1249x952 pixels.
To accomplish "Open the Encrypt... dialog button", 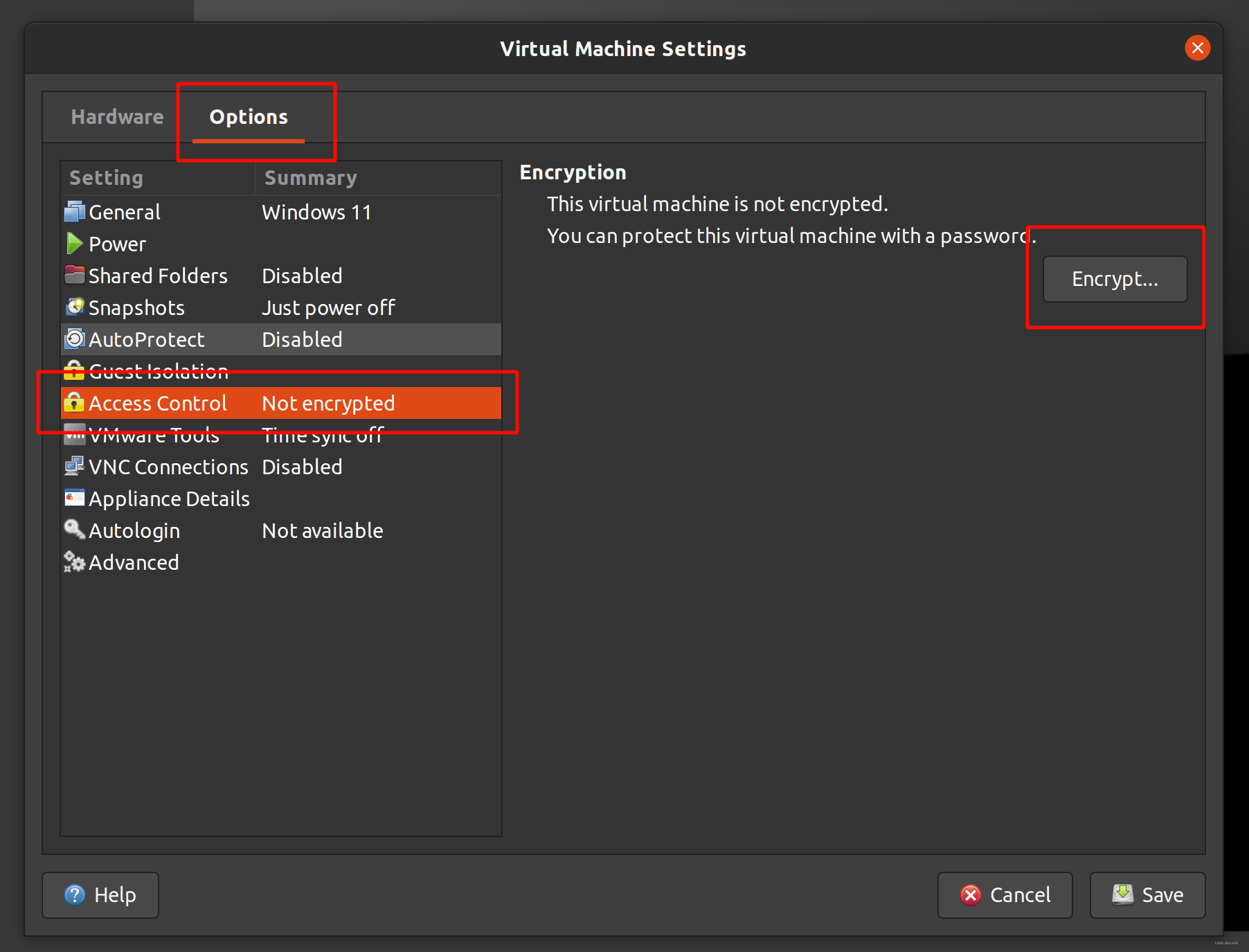I will click(1115, 279).
